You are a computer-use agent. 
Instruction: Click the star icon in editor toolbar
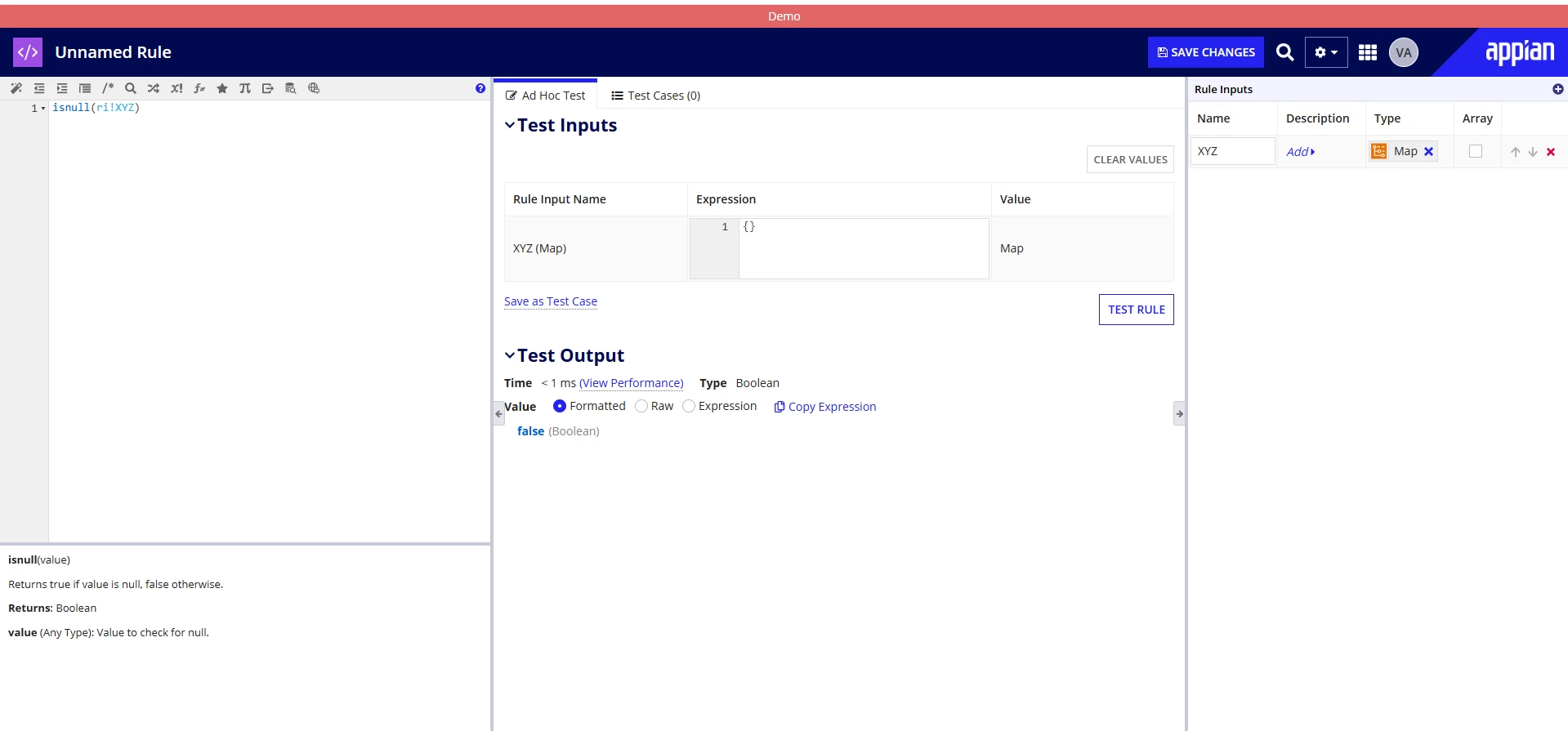[x=221, y=88]
